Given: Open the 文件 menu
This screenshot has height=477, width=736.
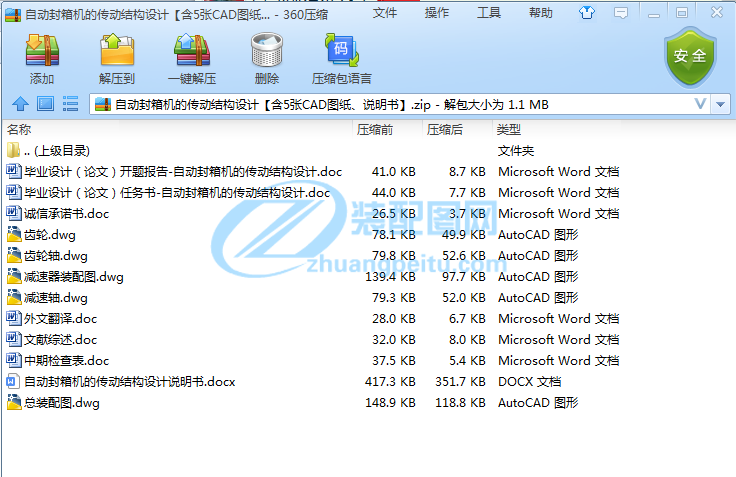Looking at the screenshot, I should pyautogui.click(x=385, y=13).
